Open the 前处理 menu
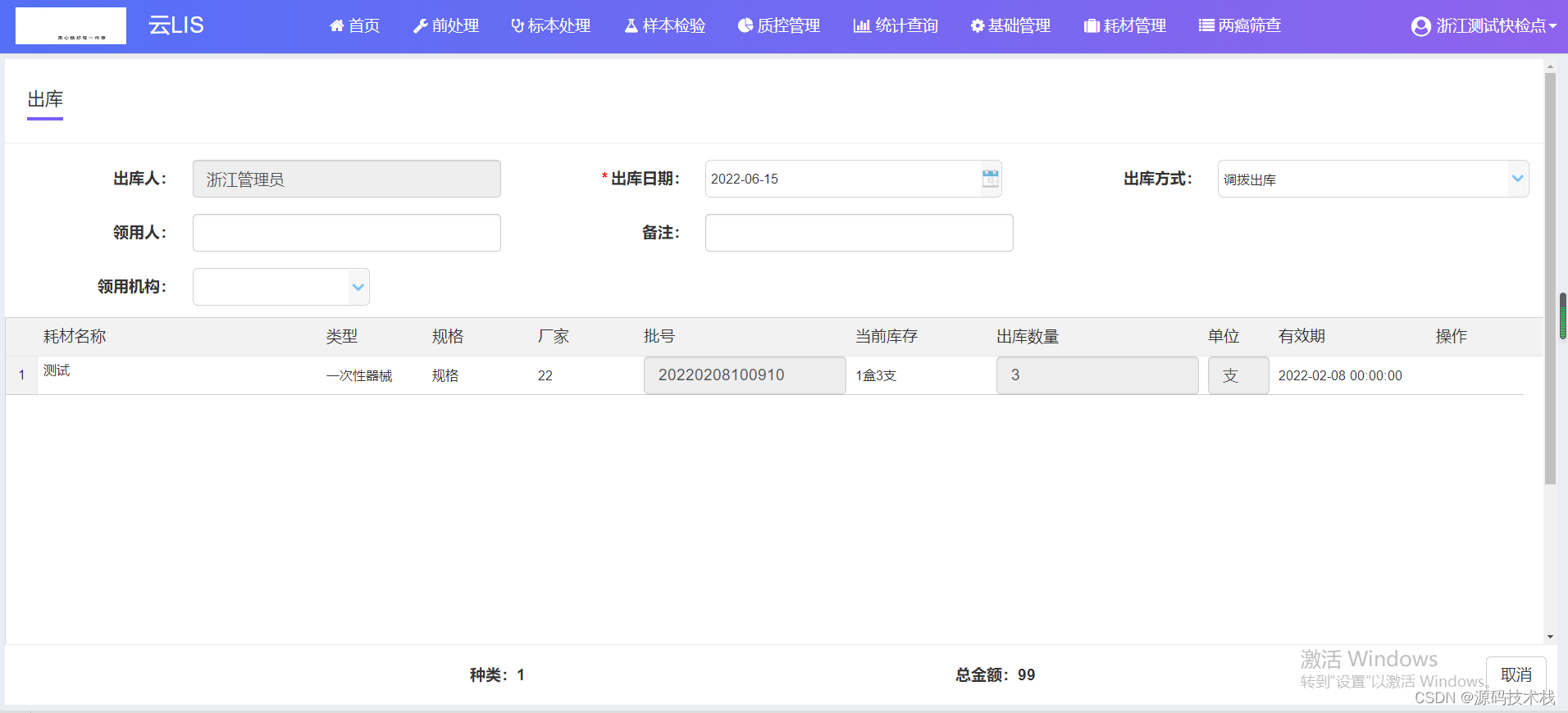 (446, 26)
